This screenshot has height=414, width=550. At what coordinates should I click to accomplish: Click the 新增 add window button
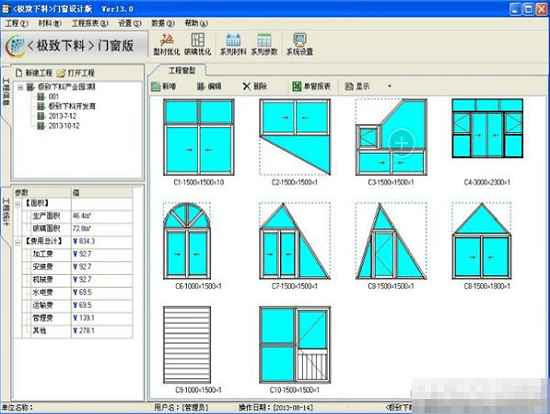pos(164,86)
